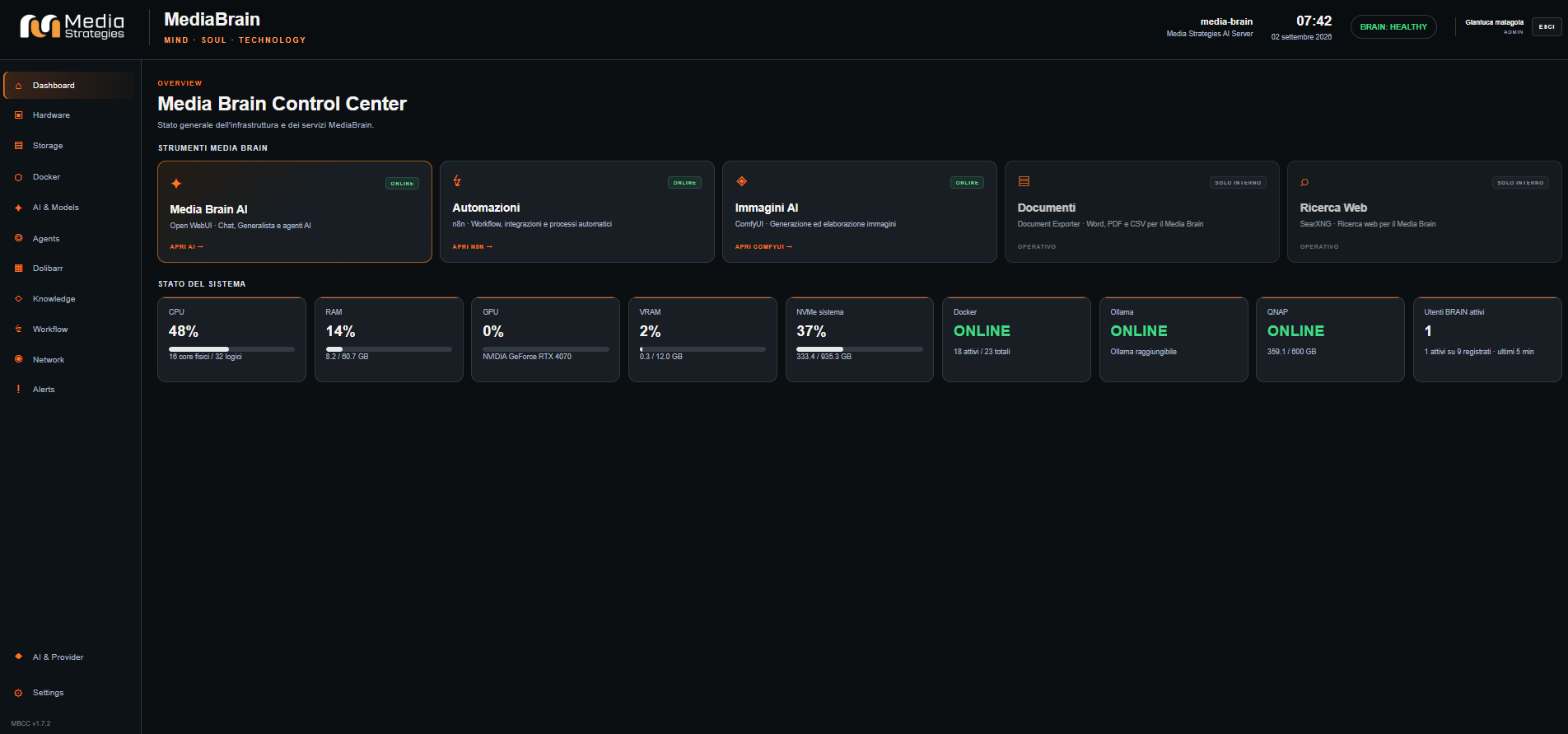Click the Settings gear icon
The image size is (1568, 734).
[x=18, y=693]
